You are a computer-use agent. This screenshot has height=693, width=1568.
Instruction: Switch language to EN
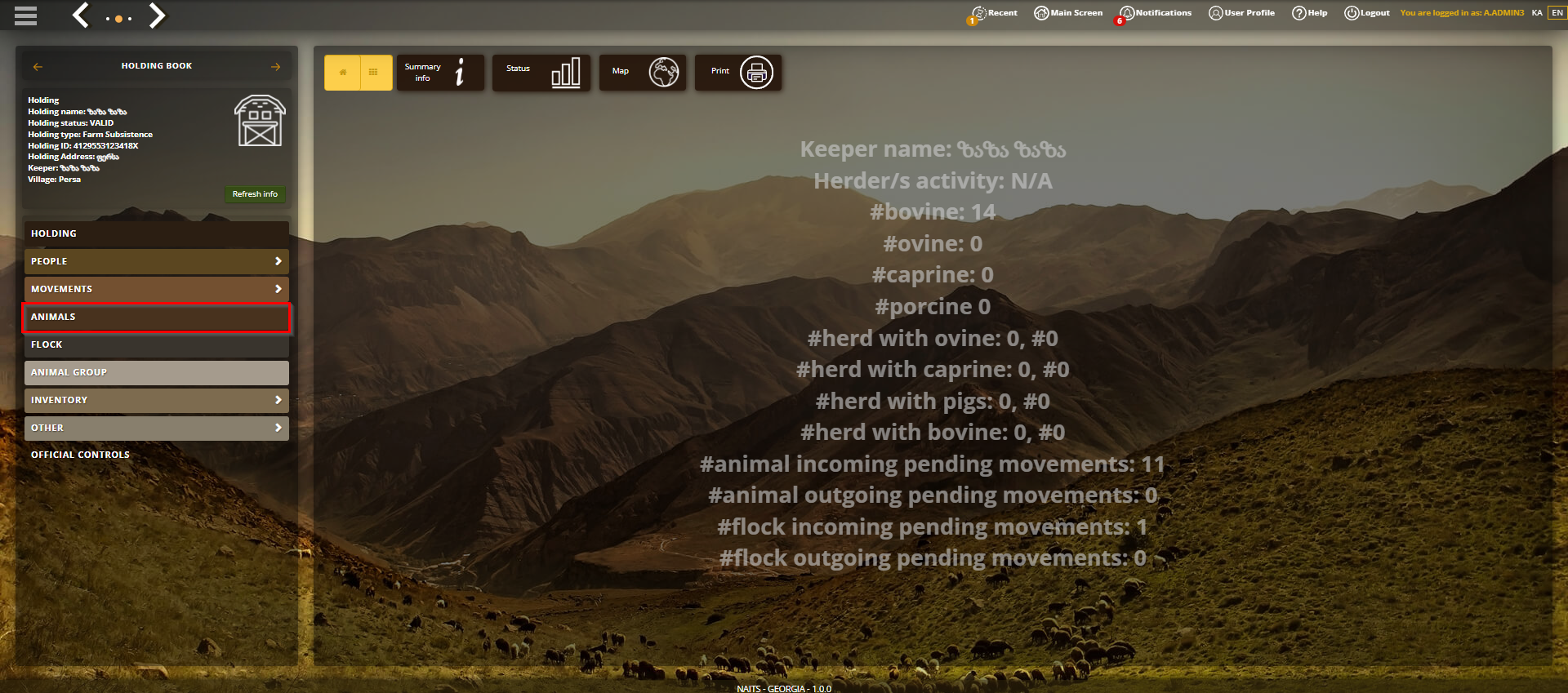pos(1557,13)
